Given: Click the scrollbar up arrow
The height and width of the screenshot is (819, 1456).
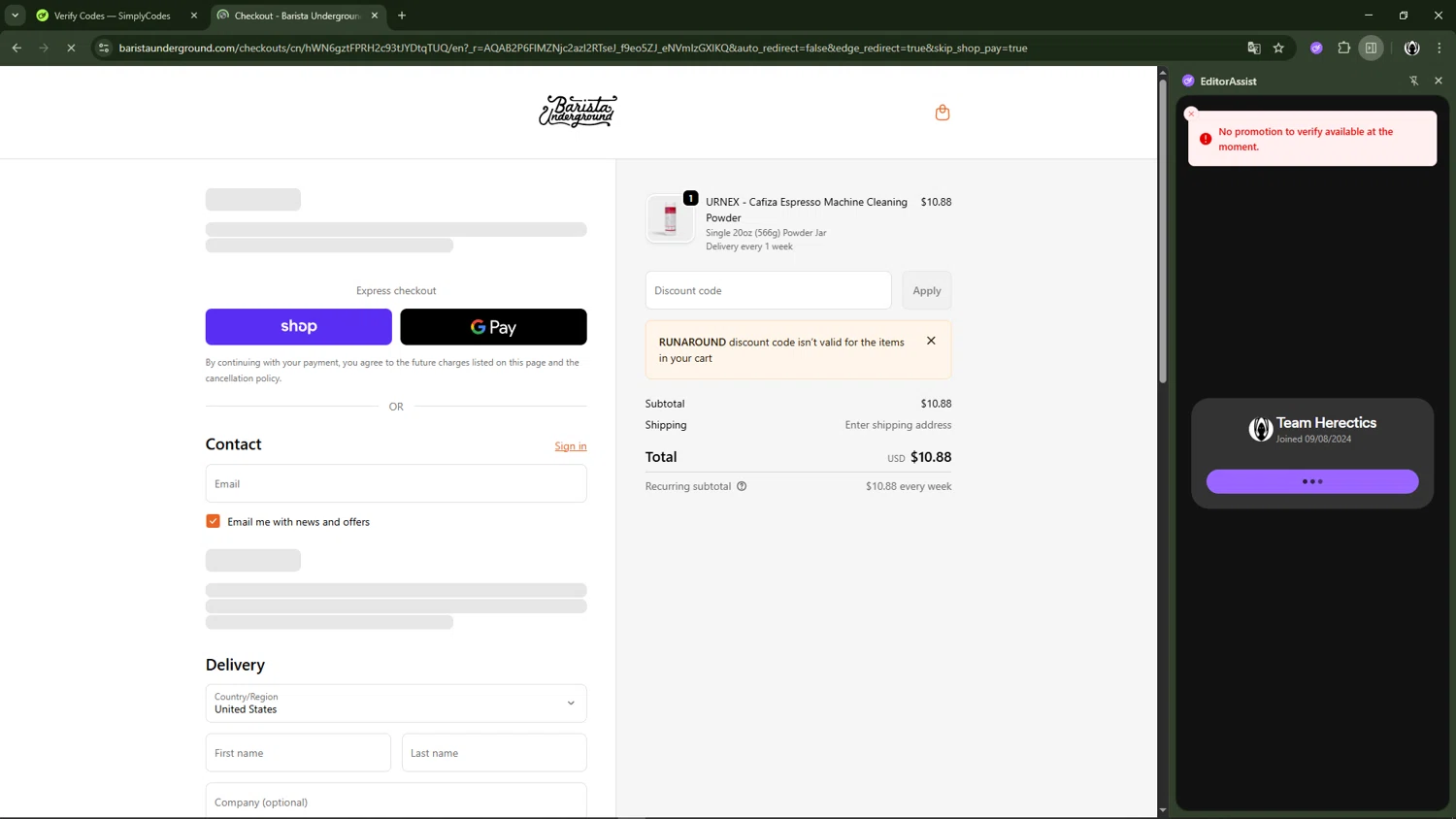Looking at the screenshot, I should [x=1163, y=73].
